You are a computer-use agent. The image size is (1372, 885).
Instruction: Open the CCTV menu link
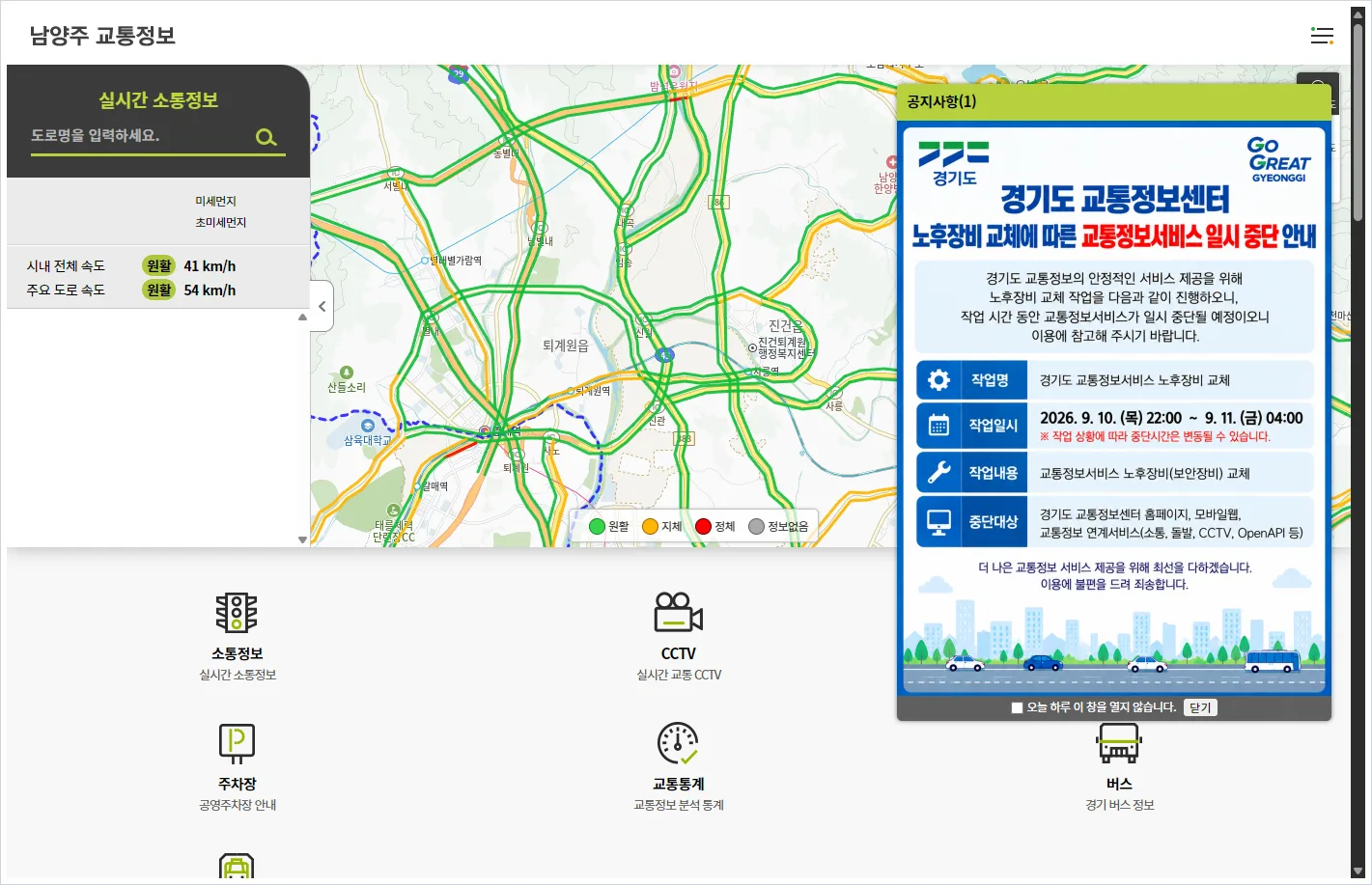point(679,653)
